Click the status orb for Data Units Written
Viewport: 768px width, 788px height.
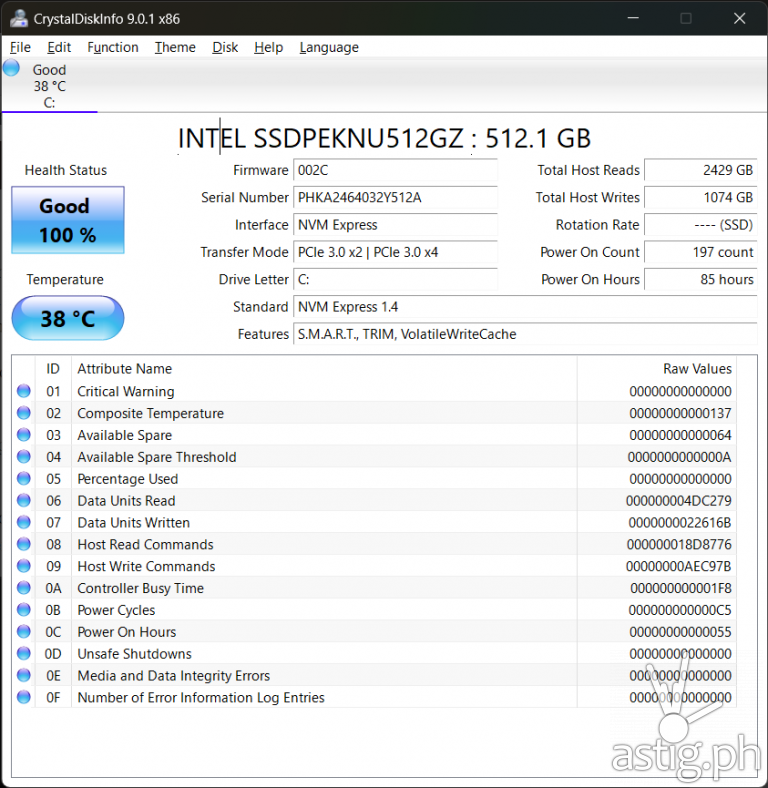tap(24, 523)
